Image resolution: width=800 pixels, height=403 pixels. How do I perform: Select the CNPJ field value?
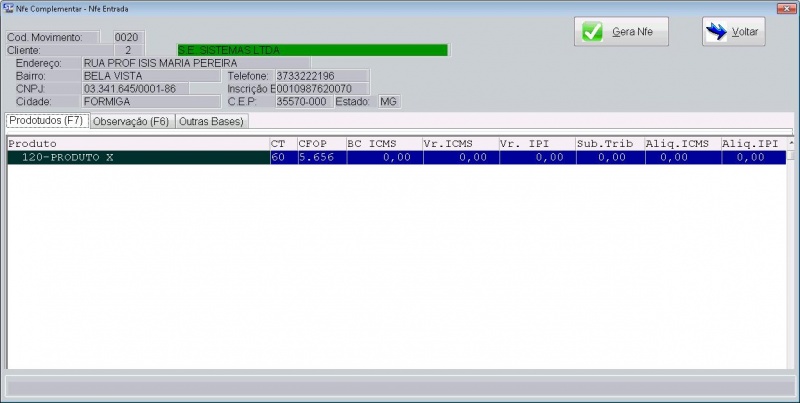150,89
